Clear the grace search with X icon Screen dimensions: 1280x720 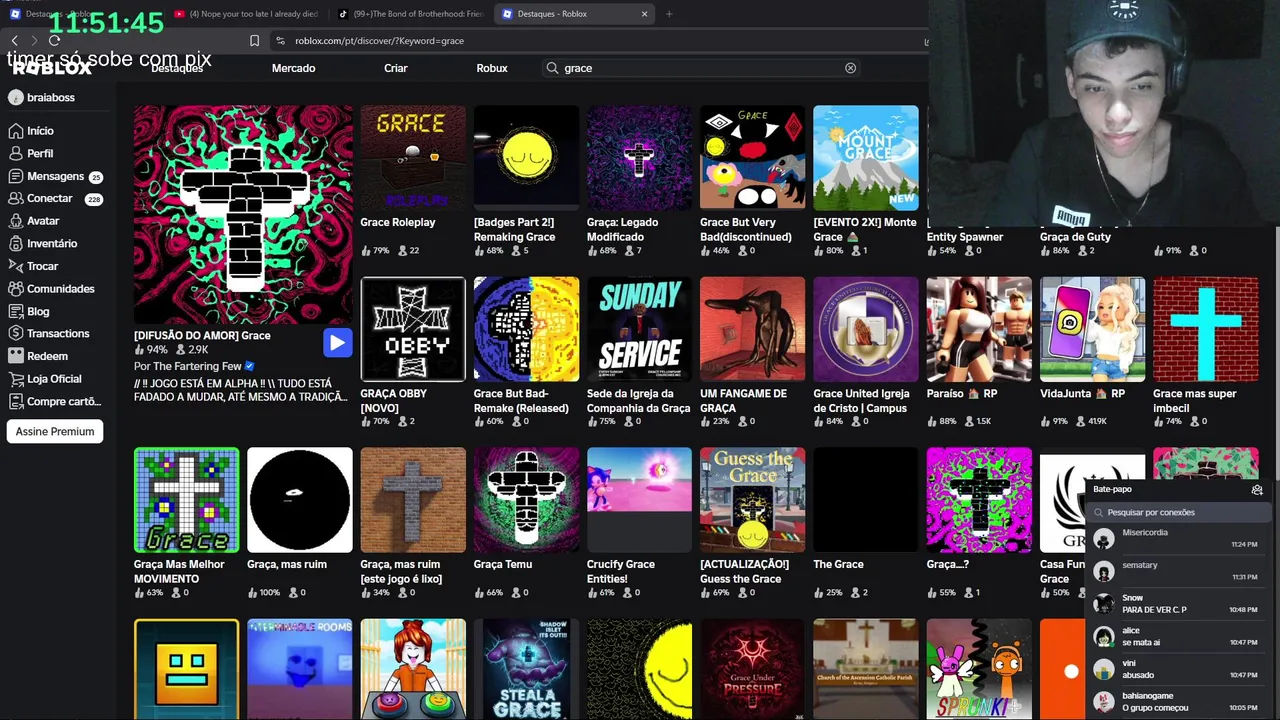850,68
